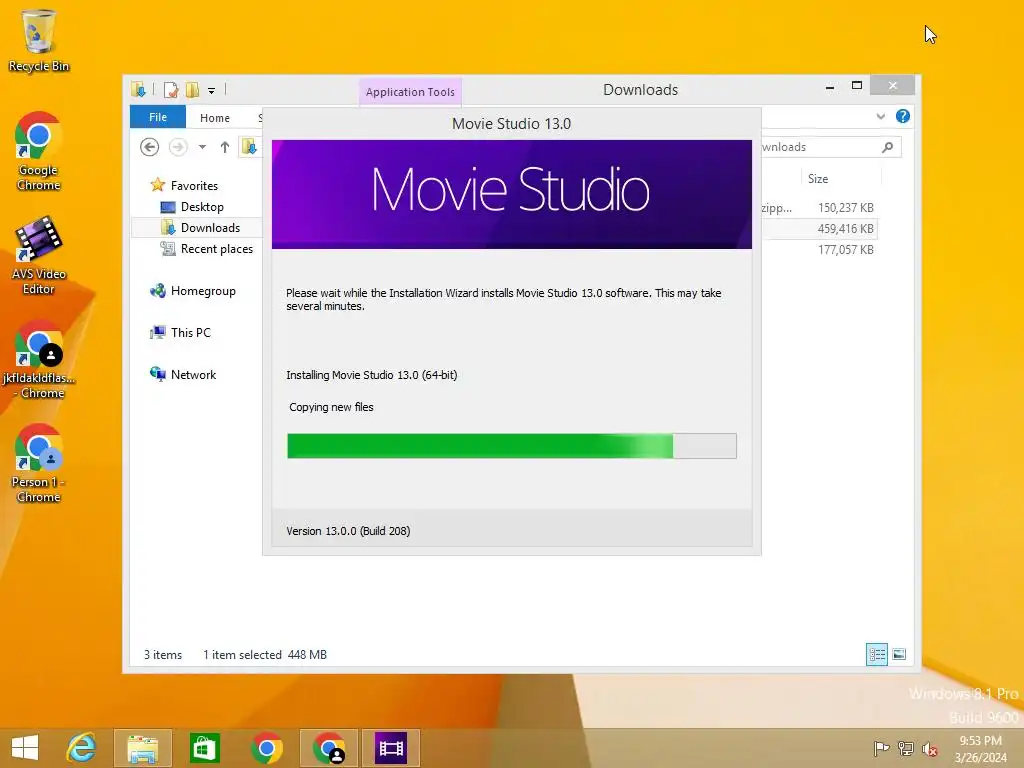
Task: Switch to the Home ribbon tab
Action: coord(215,118)
